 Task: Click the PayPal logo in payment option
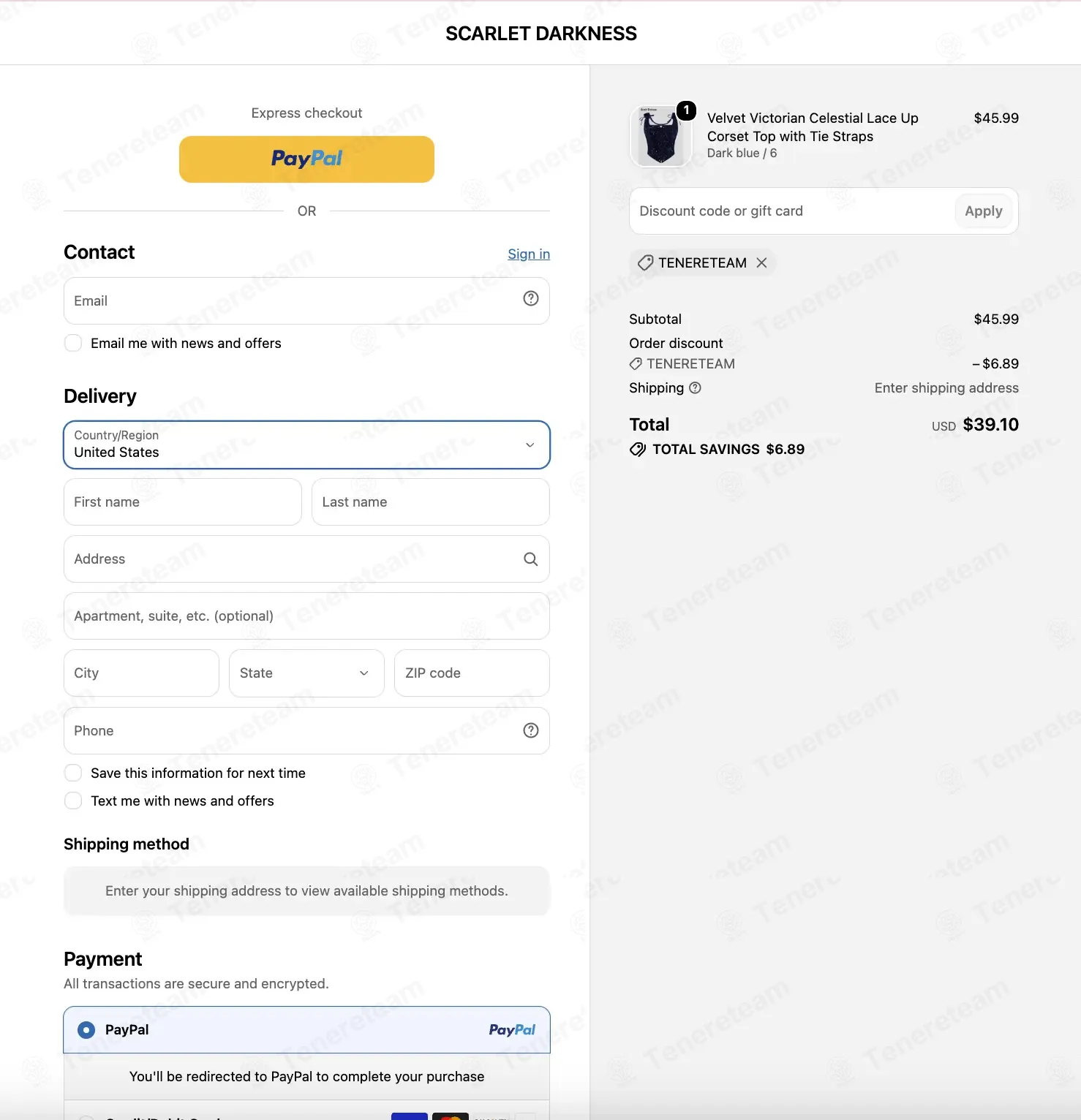click(512, 1030)
